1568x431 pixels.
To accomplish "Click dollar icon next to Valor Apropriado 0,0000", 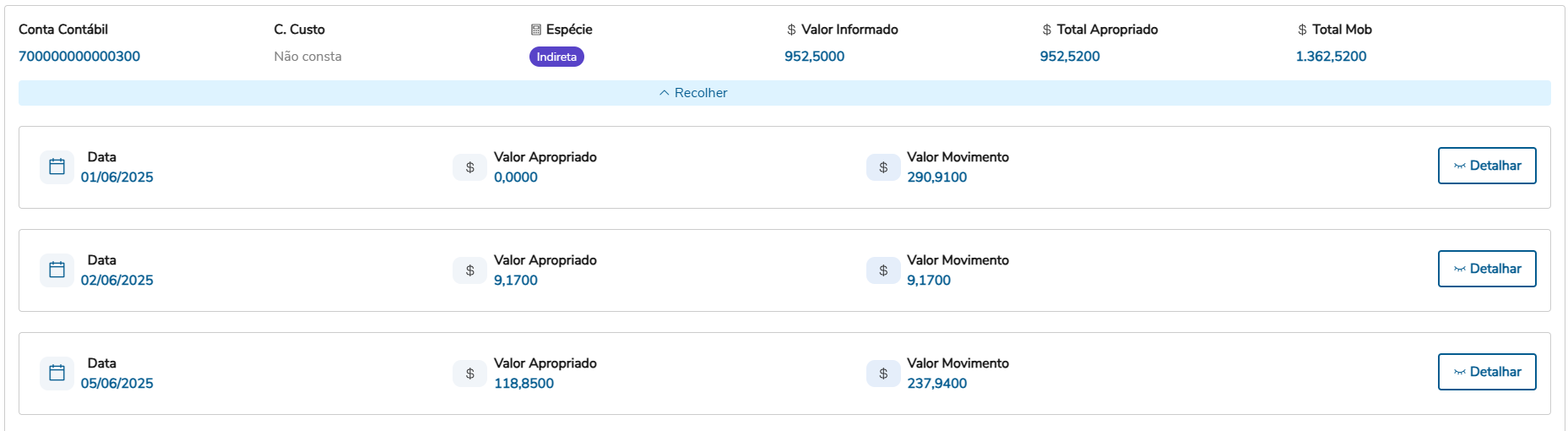I will coord(469,167).
